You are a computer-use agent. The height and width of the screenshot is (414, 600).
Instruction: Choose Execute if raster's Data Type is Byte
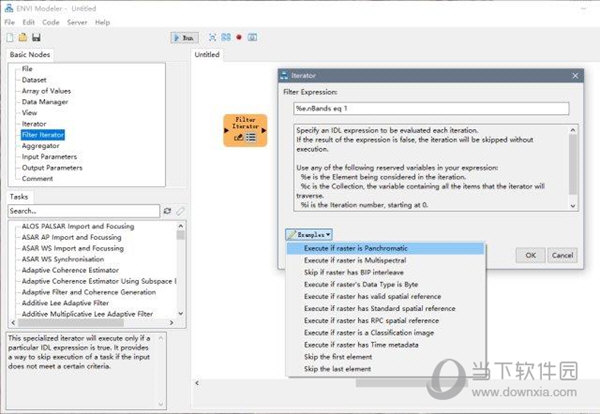(386, 285)
